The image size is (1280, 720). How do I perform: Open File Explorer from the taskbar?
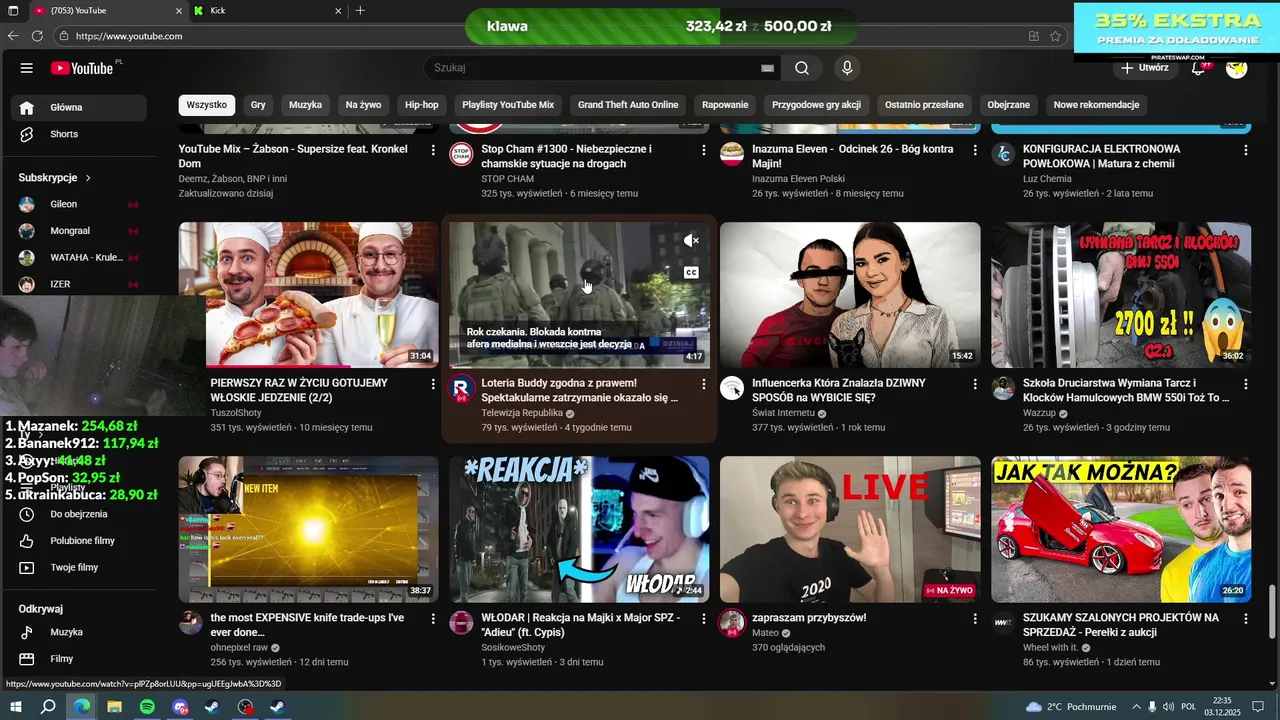[x=114, y=707]
